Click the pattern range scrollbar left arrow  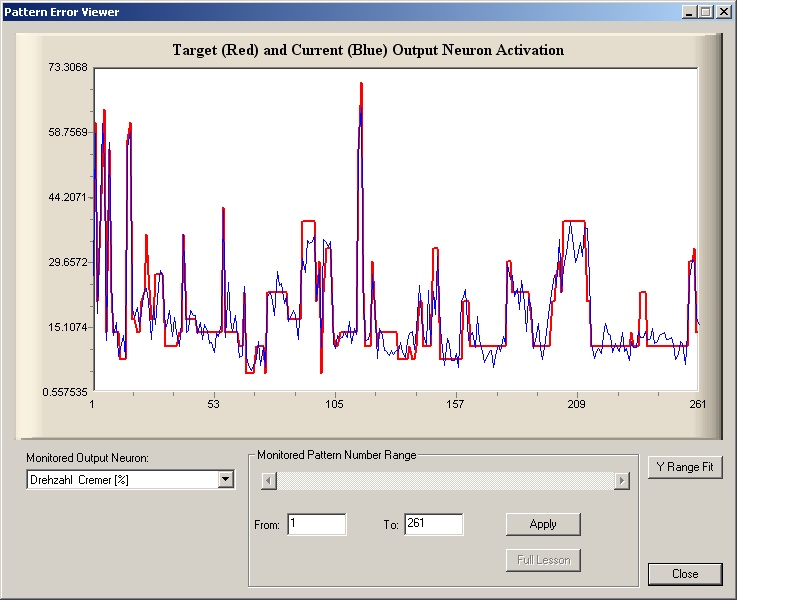(x=268, y=481)
